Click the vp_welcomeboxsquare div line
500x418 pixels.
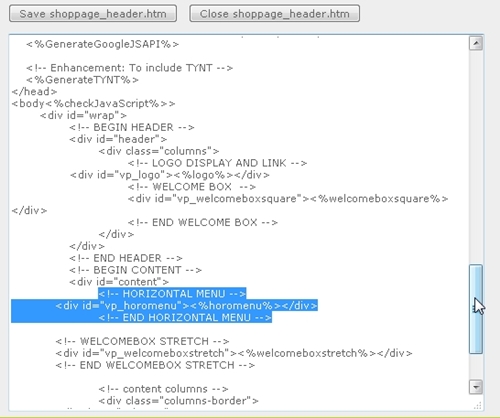pos(288,199)
